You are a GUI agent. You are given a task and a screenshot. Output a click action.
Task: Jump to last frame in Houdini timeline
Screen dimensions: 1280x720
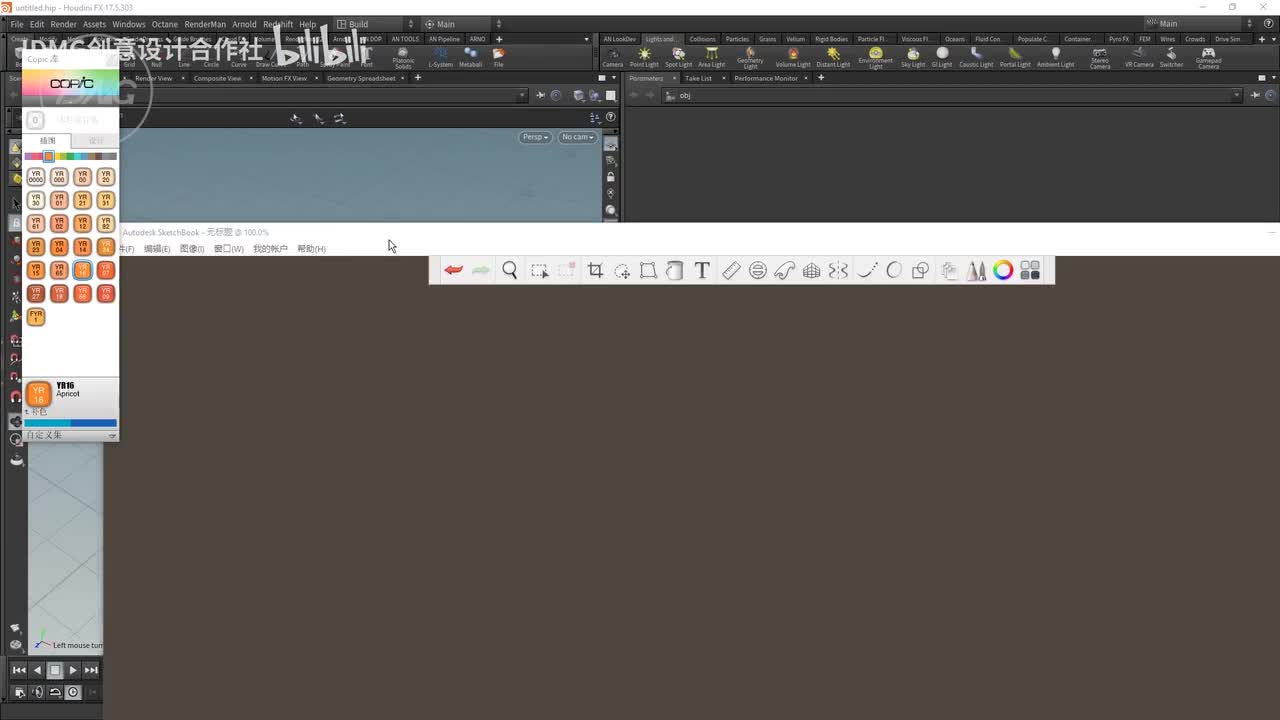(91, 670)
